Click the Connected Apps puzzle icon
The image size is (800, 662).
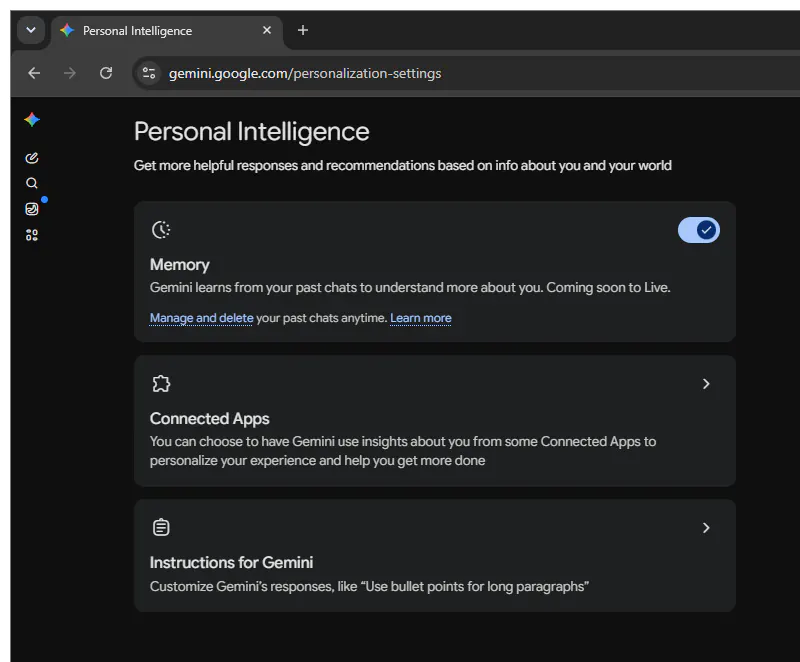[x=161, y=384]
